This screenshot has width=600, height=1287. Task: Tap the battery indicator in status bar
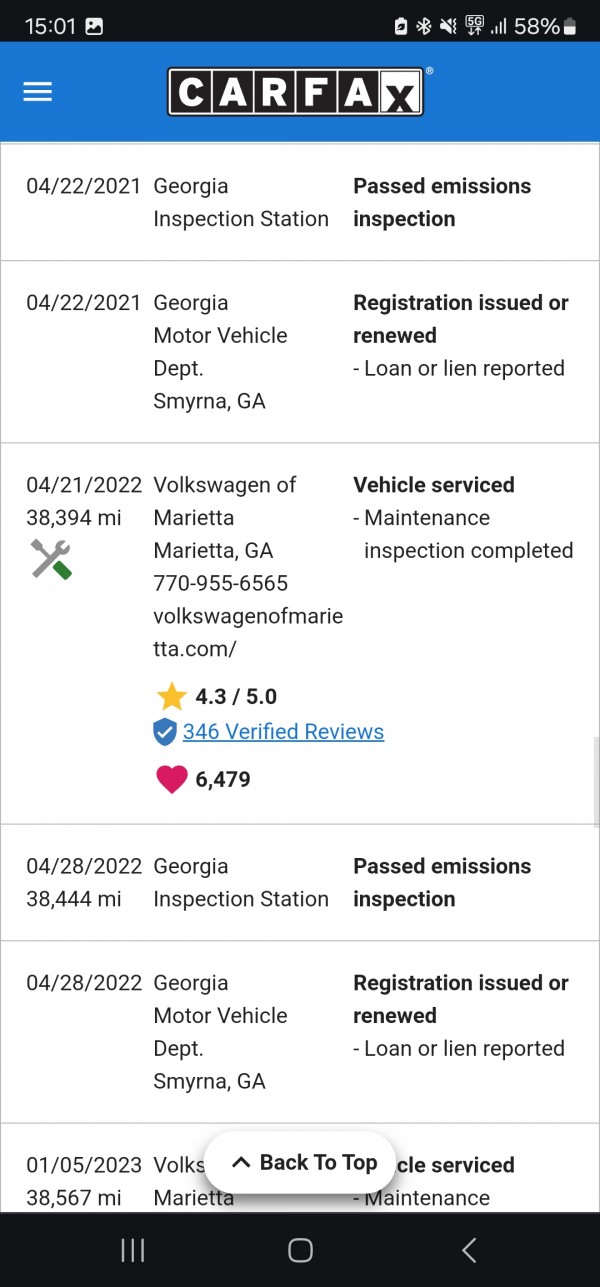tap(570, 27)
